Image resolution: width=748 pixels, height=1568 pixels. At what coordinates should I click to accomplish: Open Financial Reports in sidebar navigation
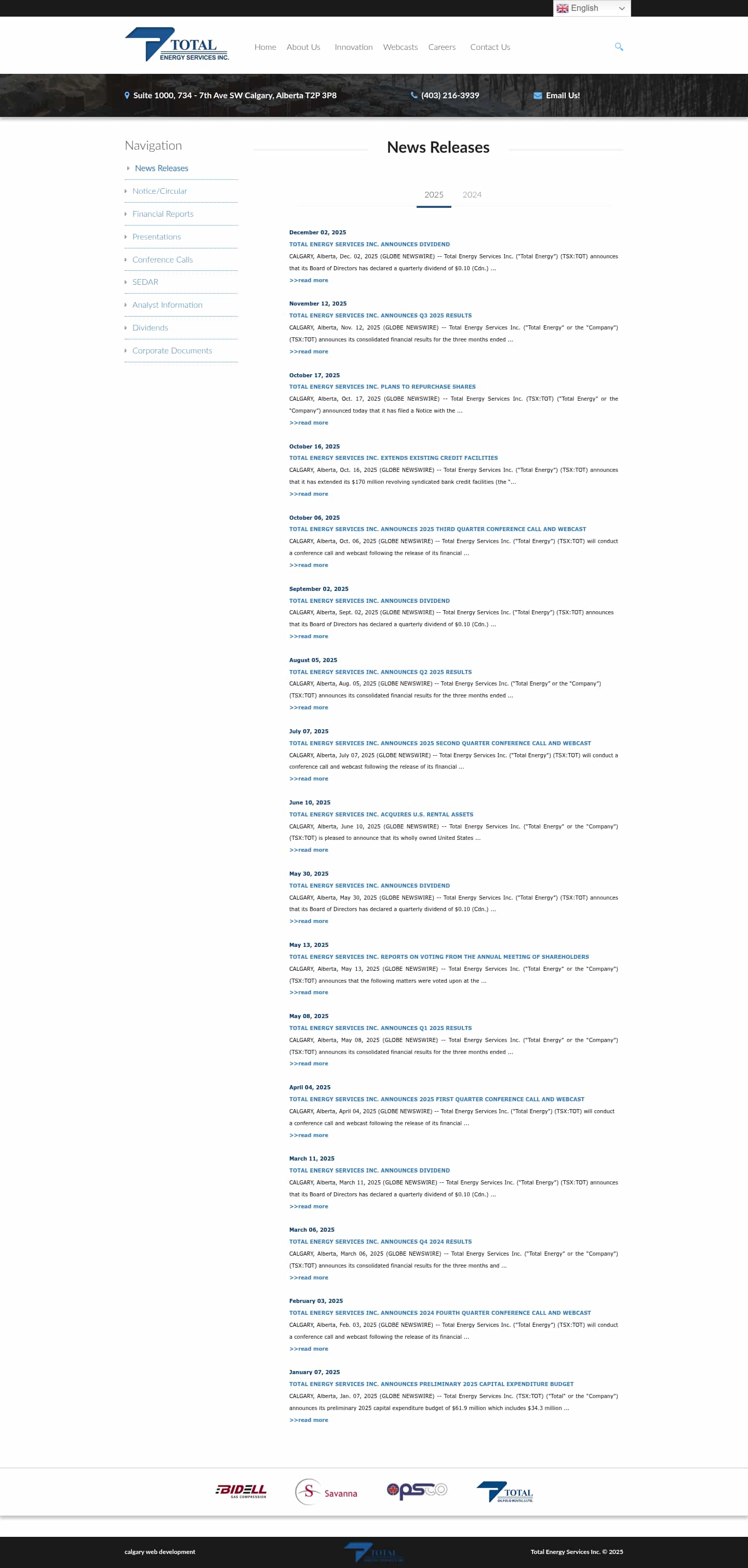point(163,214)
